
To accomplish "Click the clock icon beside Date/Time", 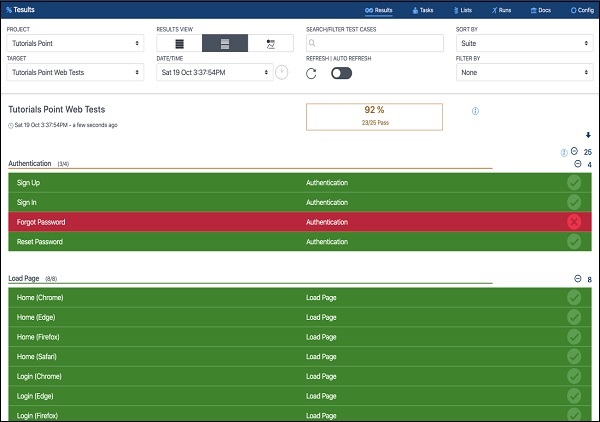I will (x=282, y=72).
